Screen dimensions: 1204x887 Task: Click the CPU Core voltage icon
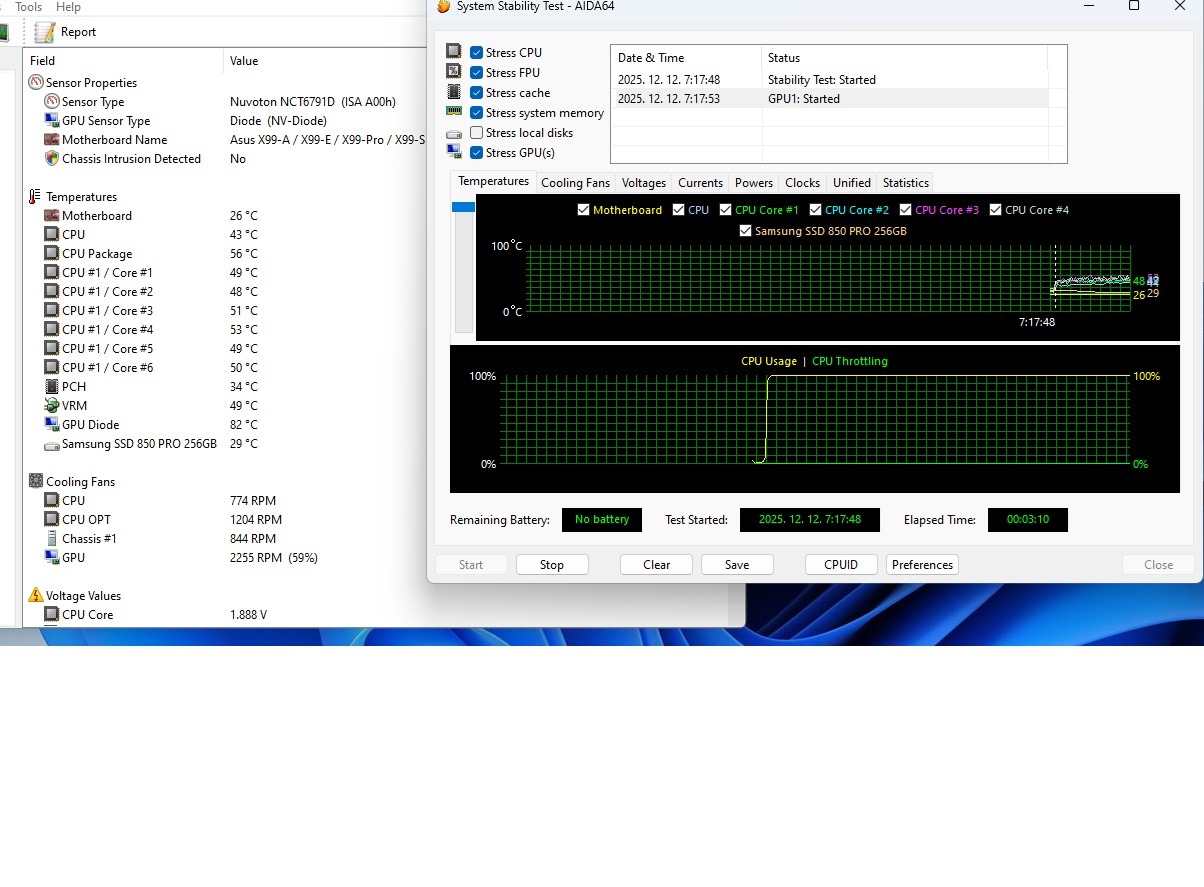click(52, 615)
